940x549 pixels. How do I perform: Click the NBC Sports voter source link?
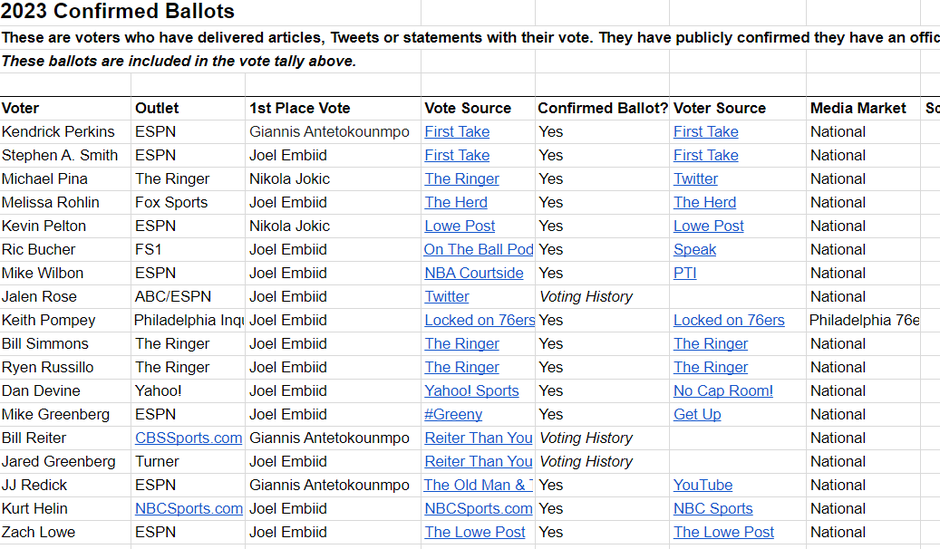713,508
